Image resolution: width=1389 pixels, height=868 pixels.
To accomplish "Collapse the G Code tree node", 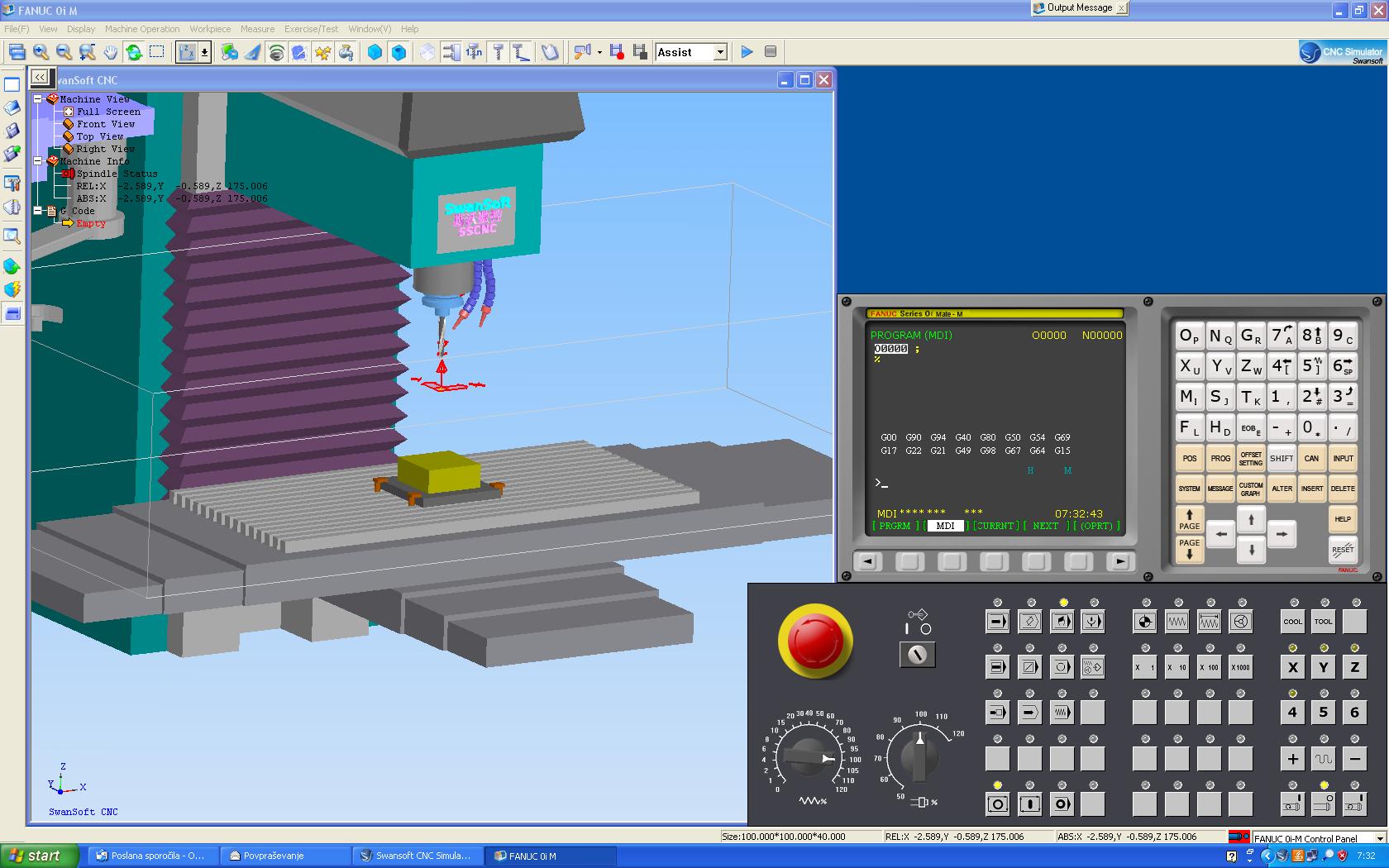I will 38,210.
